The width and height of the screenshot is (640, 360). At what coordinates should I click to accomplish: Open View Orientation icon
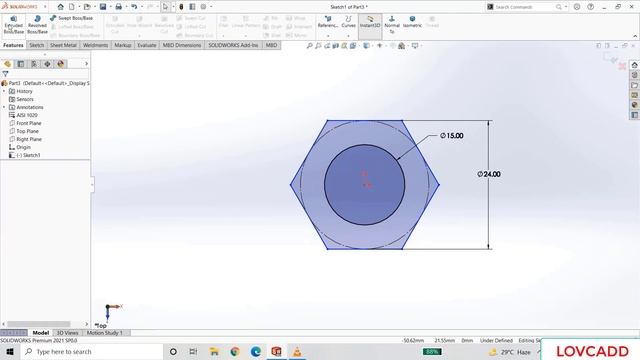coord(353,46)
